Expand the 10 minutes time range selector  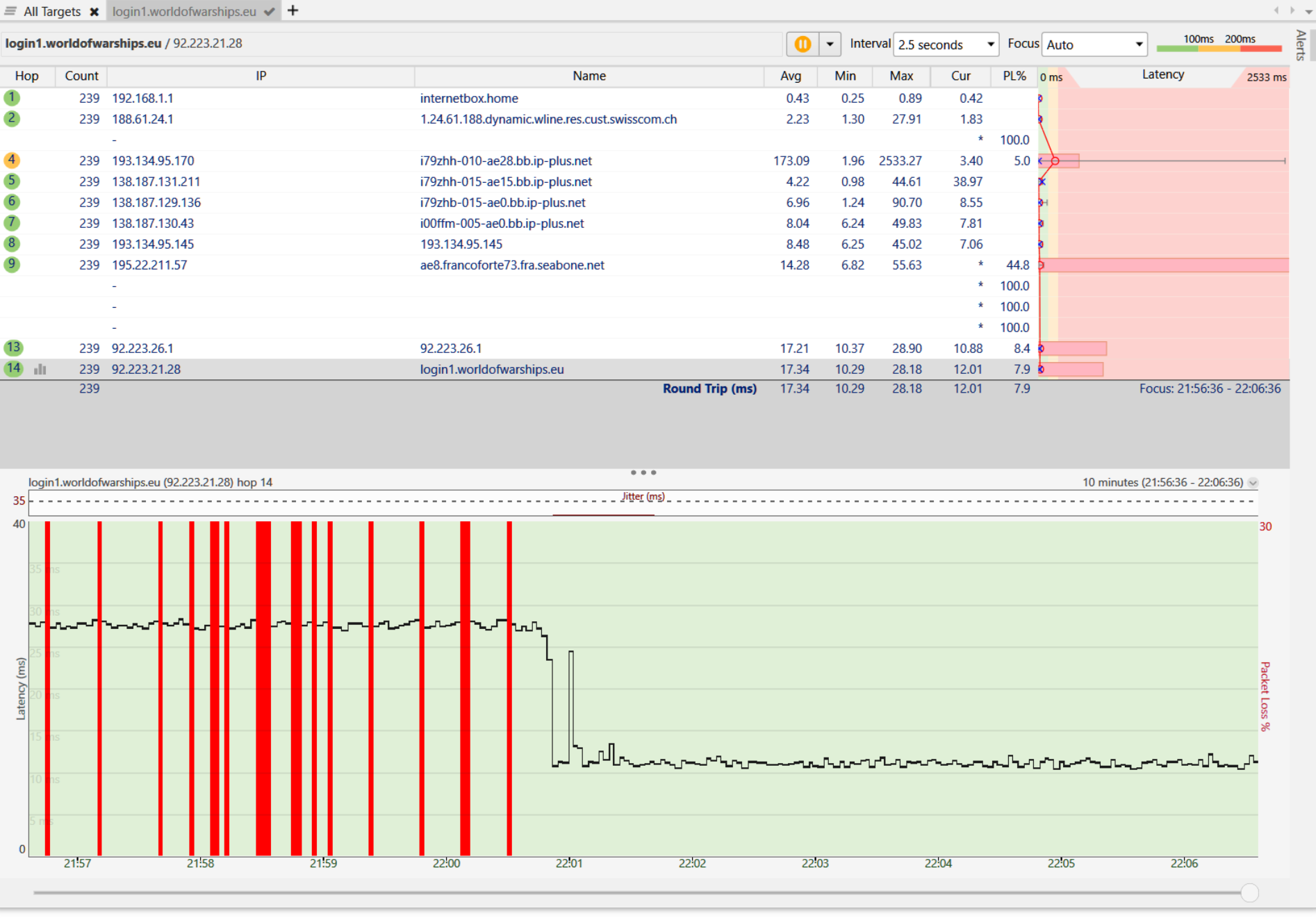pos(1253,482)
